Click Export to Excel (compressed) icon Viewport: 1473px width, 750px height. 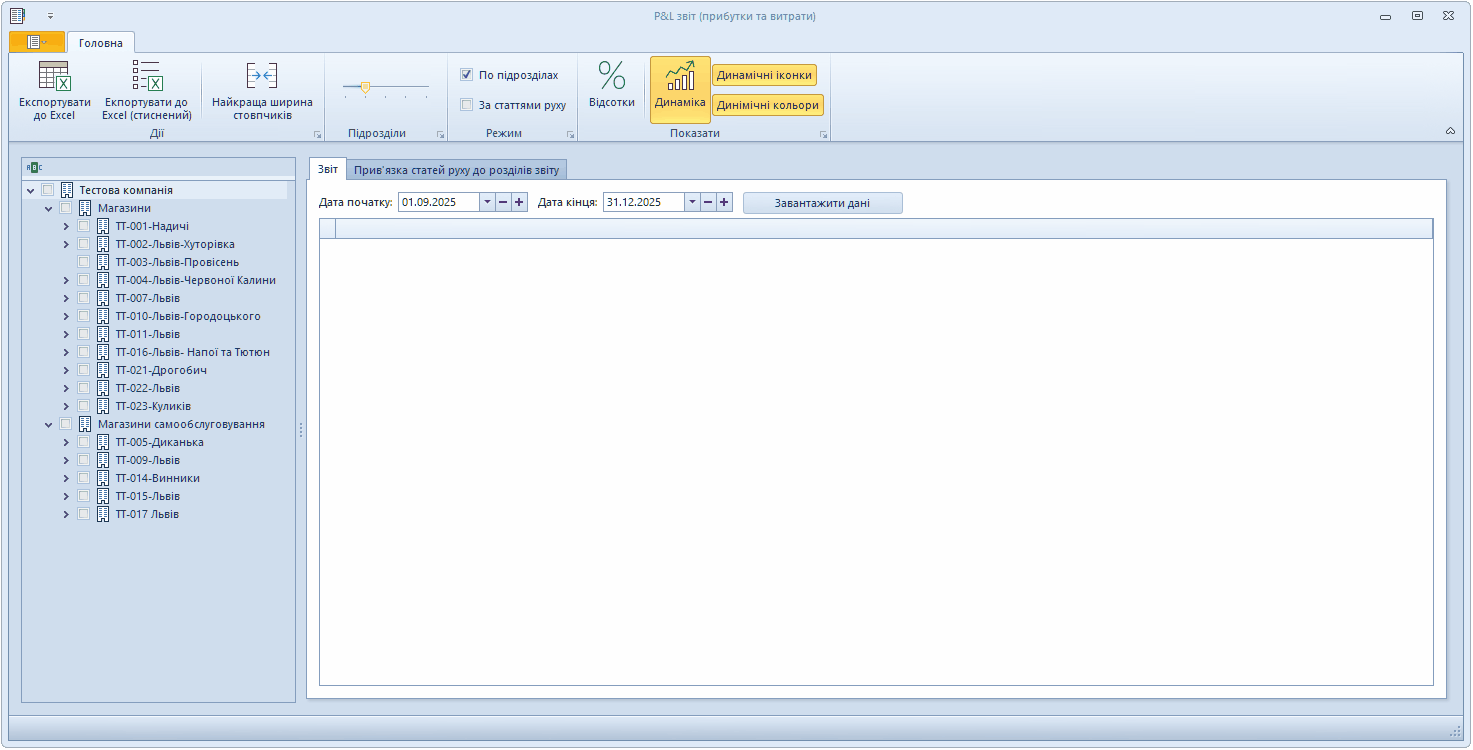(x=146, y=77)
